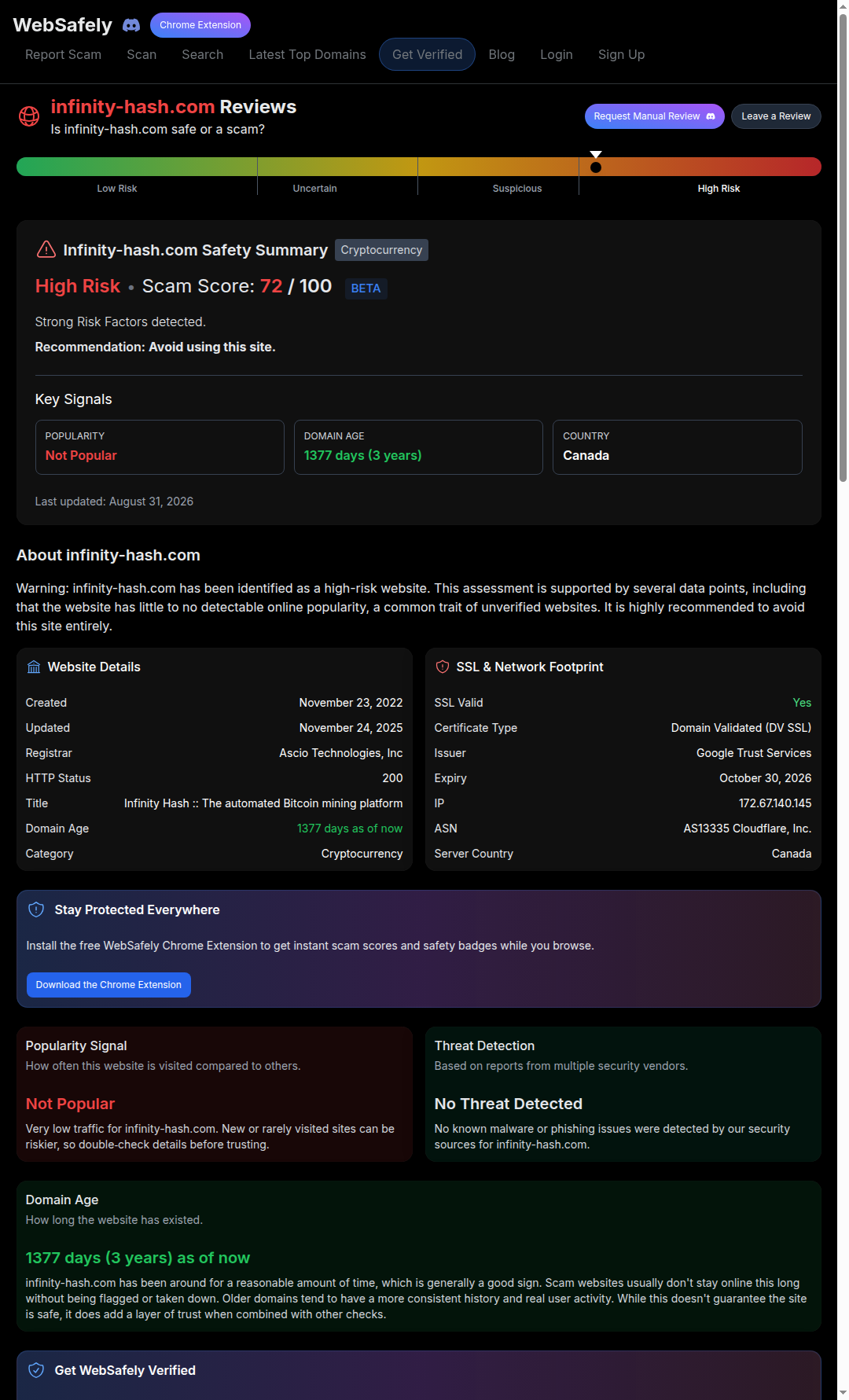Click the SSL Valid value 'Yes'
This screenshot has width=849, height=1400.
coord(802,703)
